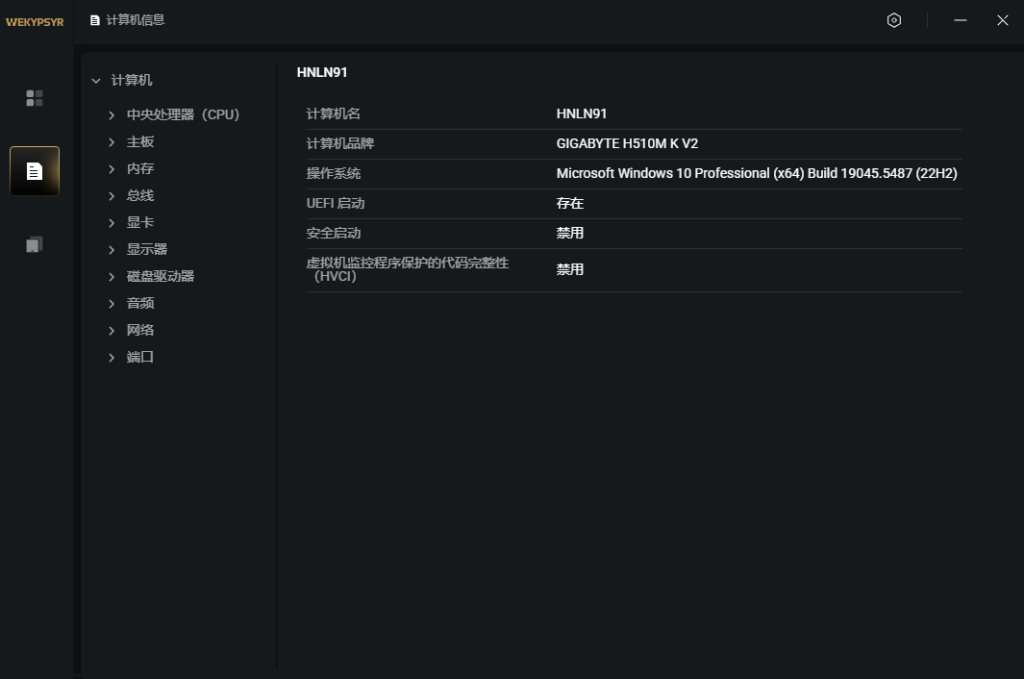
Task: Select 磁盘驱动器 in the tree
Action: tap(160, 277)
